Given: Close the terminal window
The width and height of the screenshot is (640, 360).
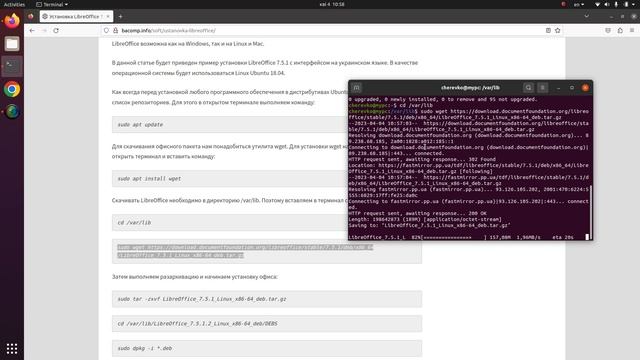Looking at the screenshot, I should pyautogui.click(x=585, y=88).
